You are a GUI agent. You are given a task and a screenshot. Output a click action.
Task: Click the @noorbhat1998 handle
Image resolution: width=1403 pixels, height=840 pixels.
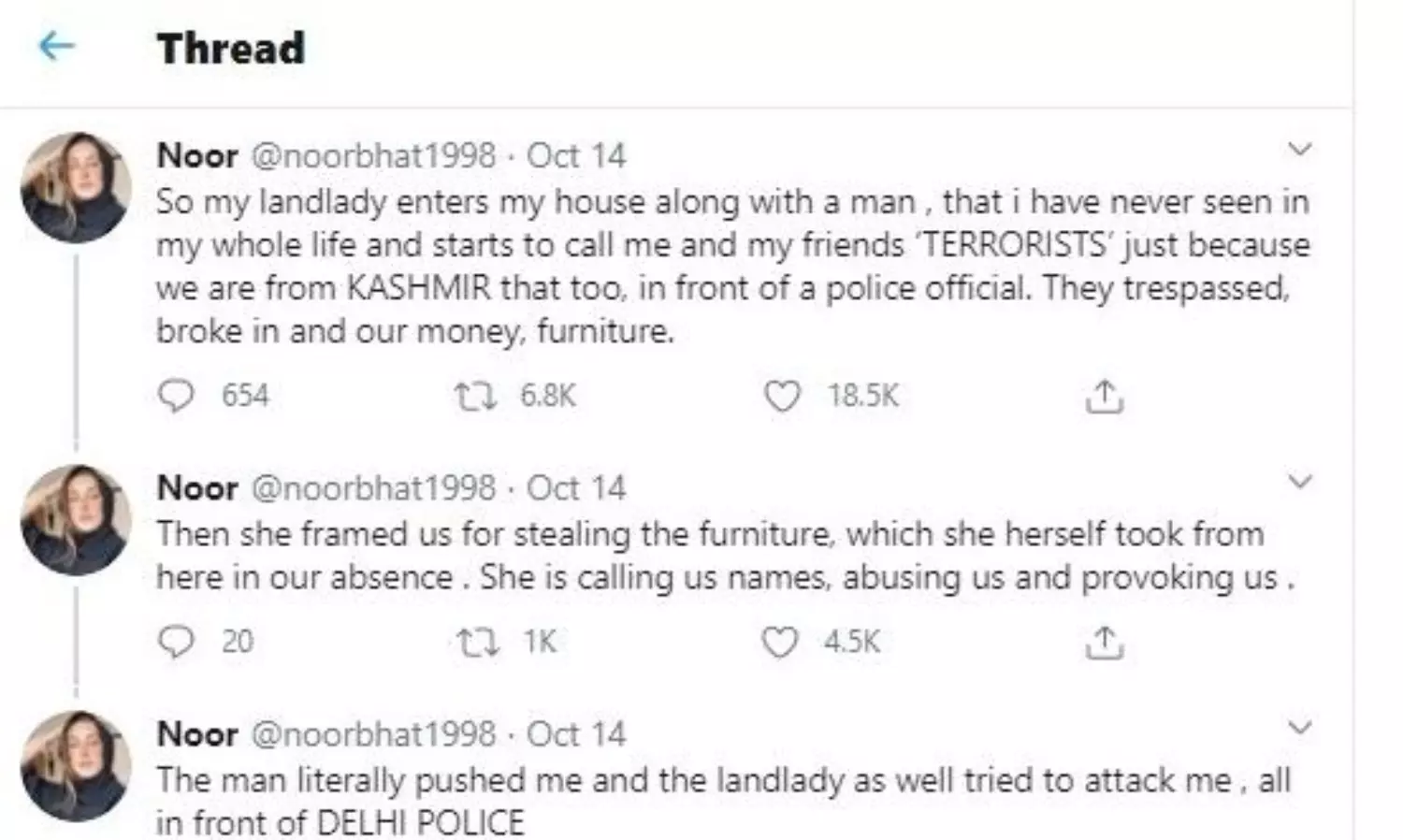374,155
